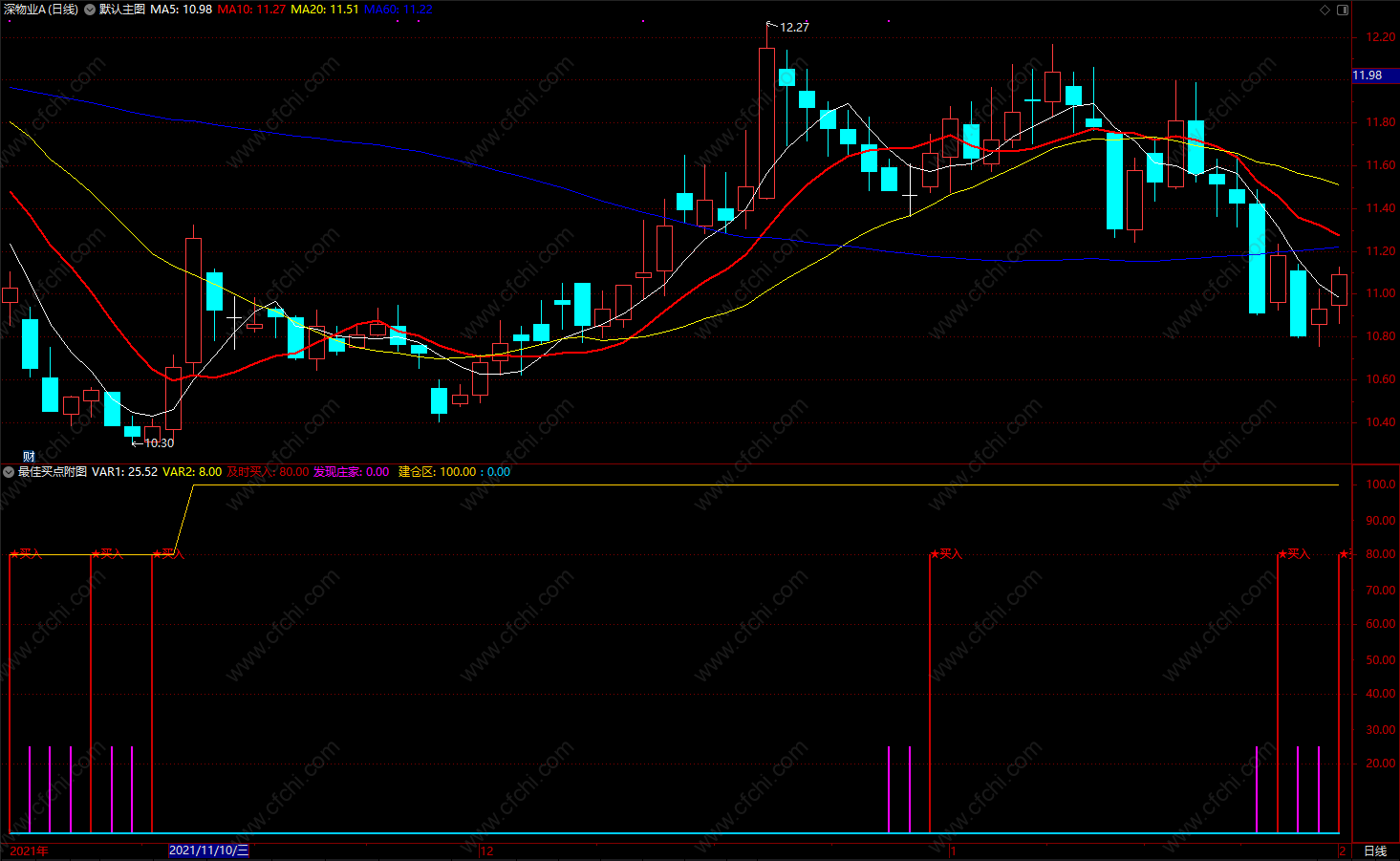
Task: Click the 12.27 high price marker
Action: coord(794,27)
